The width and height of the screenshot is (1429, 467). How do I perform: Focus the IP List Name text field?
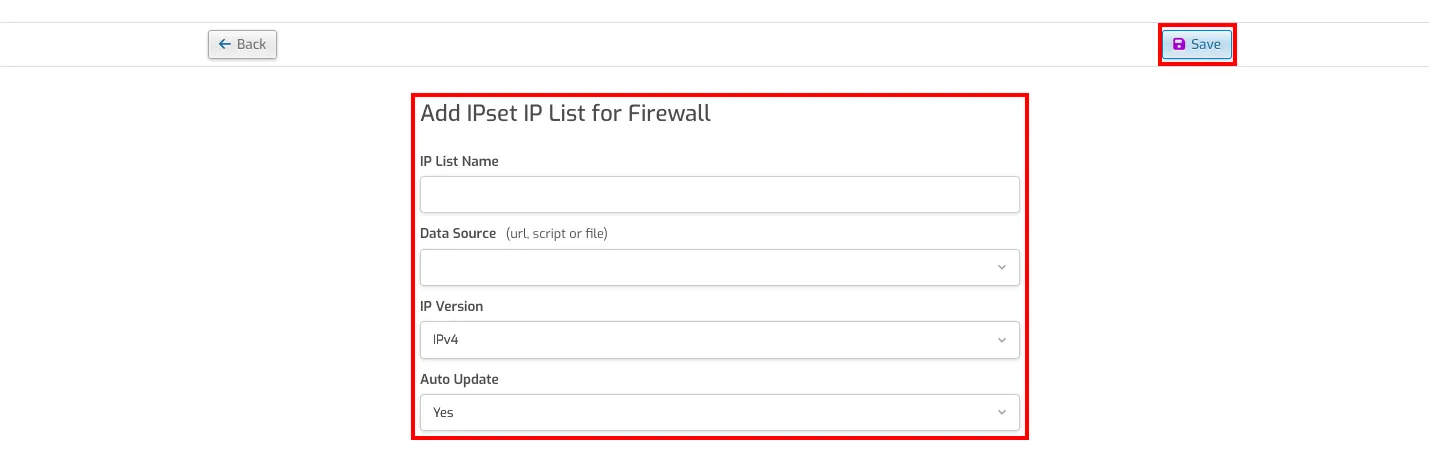click(720, 195)
